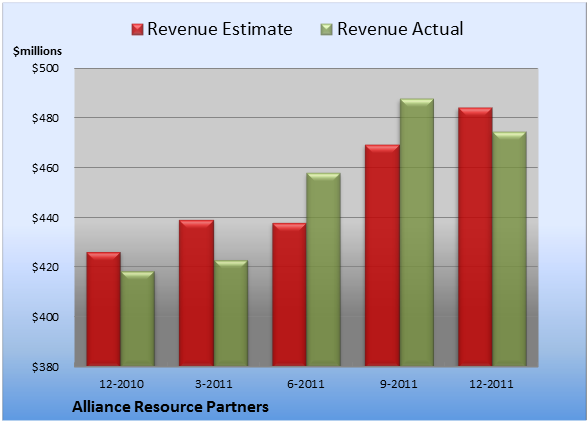
Task: Select the red estimate bar for 6-2011
Action: [289, 294]
